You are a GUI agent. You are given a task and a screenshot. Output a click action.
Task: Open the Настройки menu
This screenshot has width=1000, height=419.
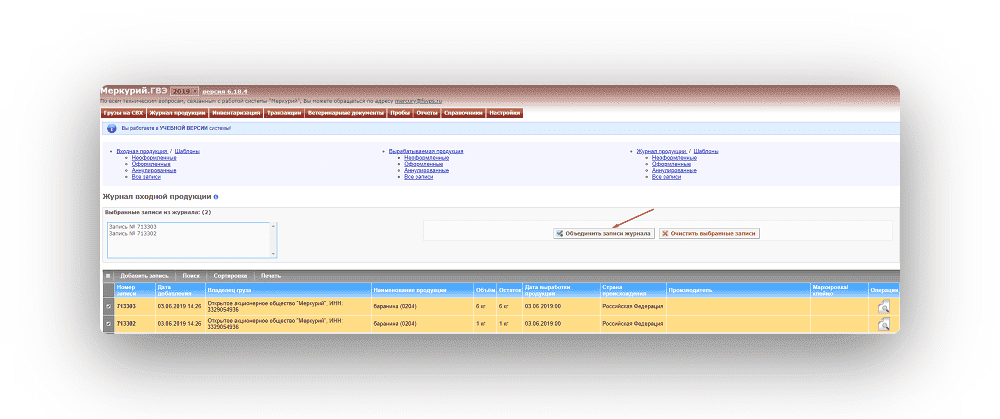coord(504,113)
